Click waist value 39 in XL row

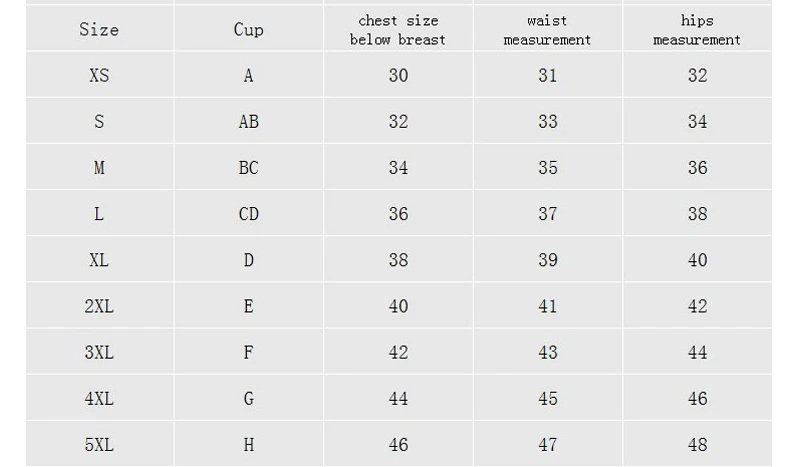point(547,260)
